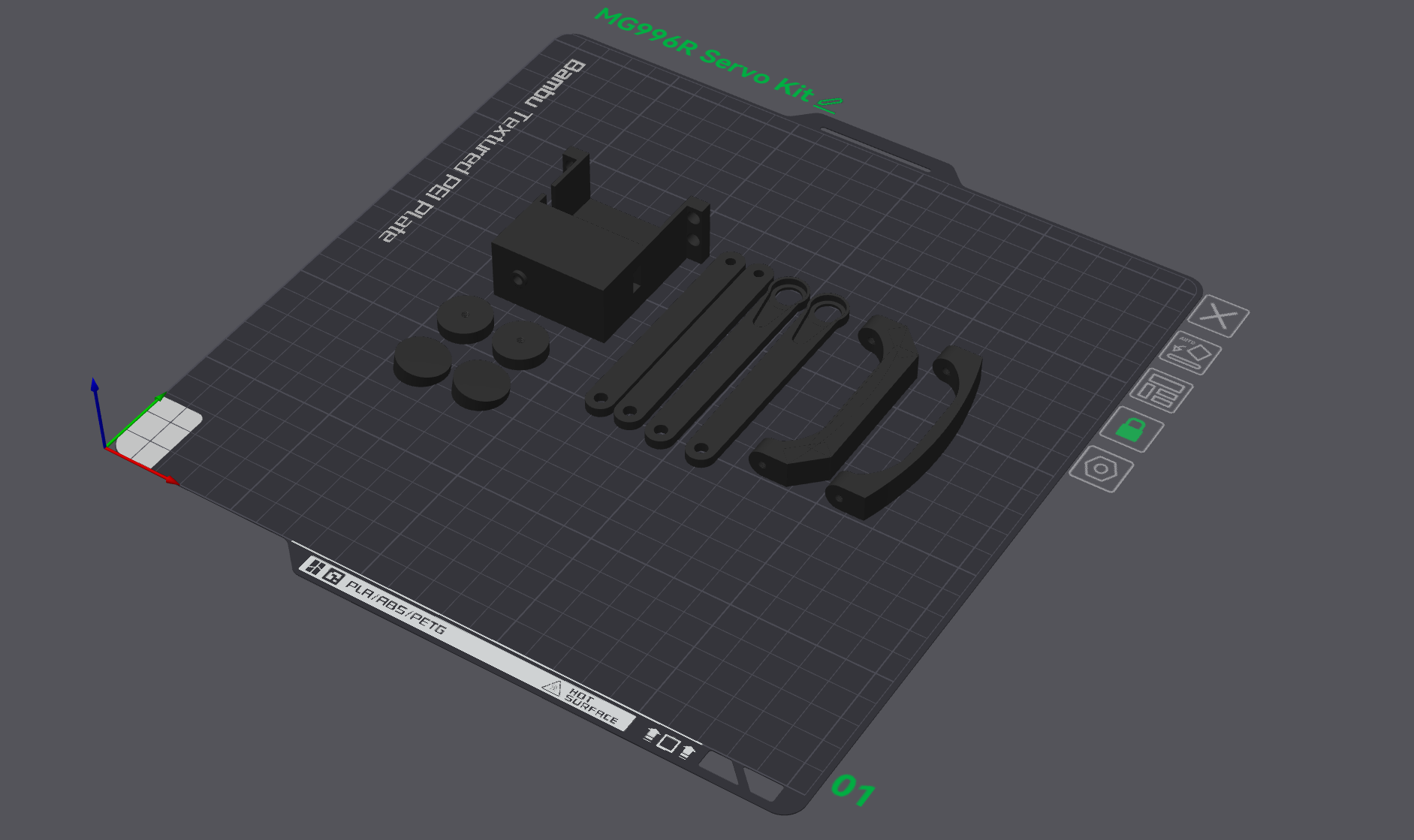Open plate settings hexagon icon
1414x840 pixels.
coord(1102,469)
